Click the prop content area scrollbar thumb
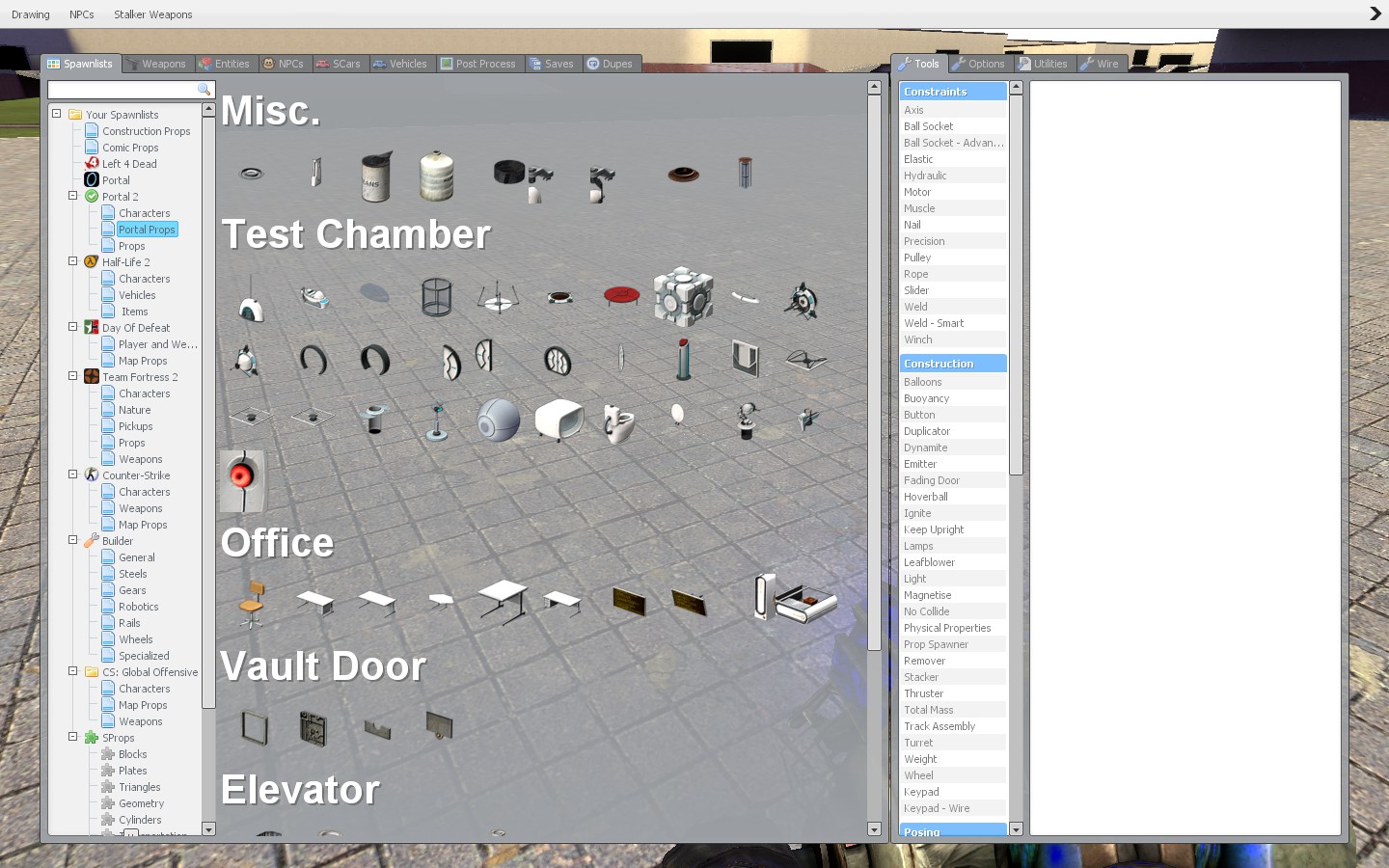The width and height of the screenshot is (1389, 868). click(874, 372)
